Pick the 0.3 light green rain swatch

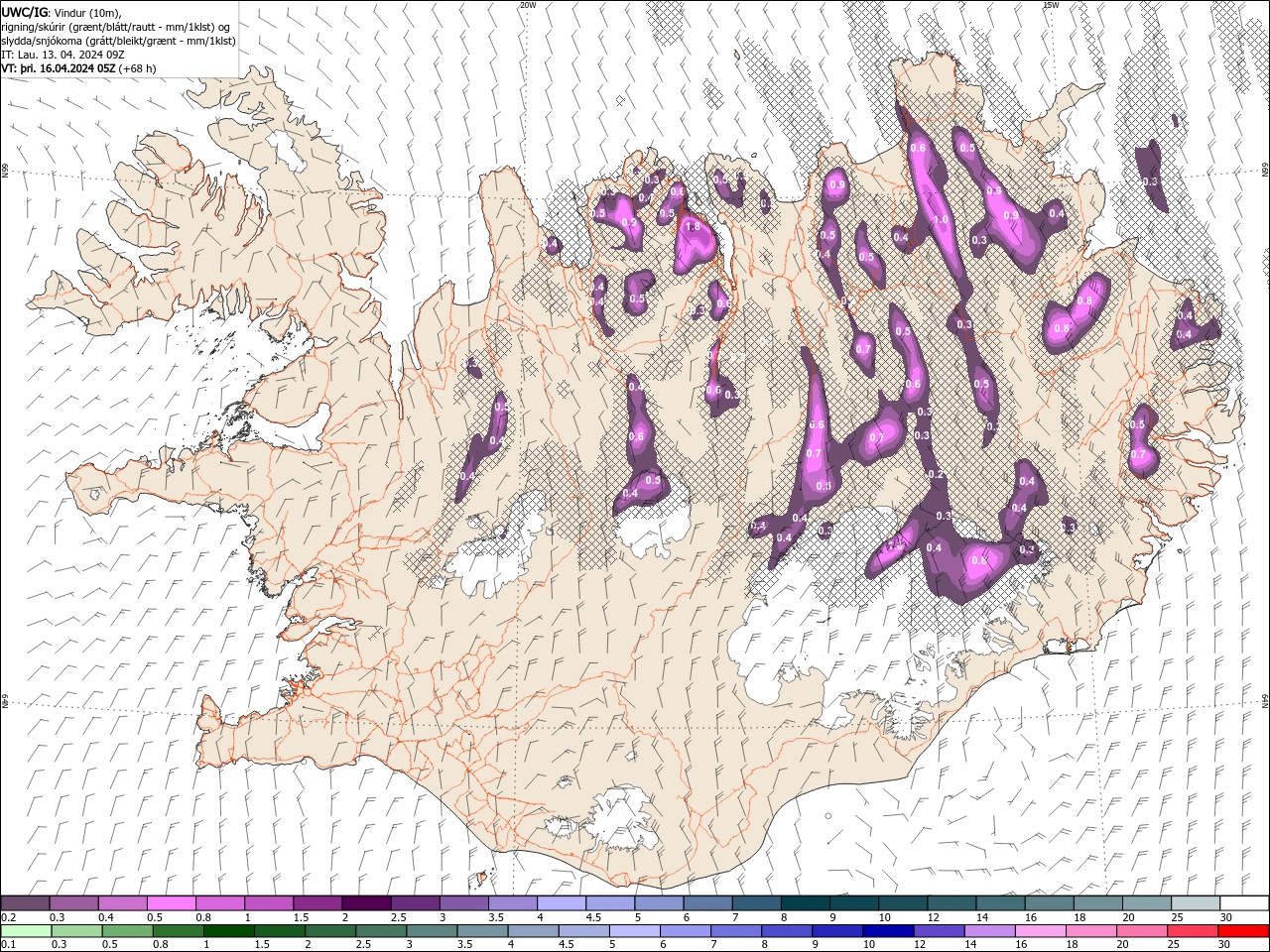(76, 931)
